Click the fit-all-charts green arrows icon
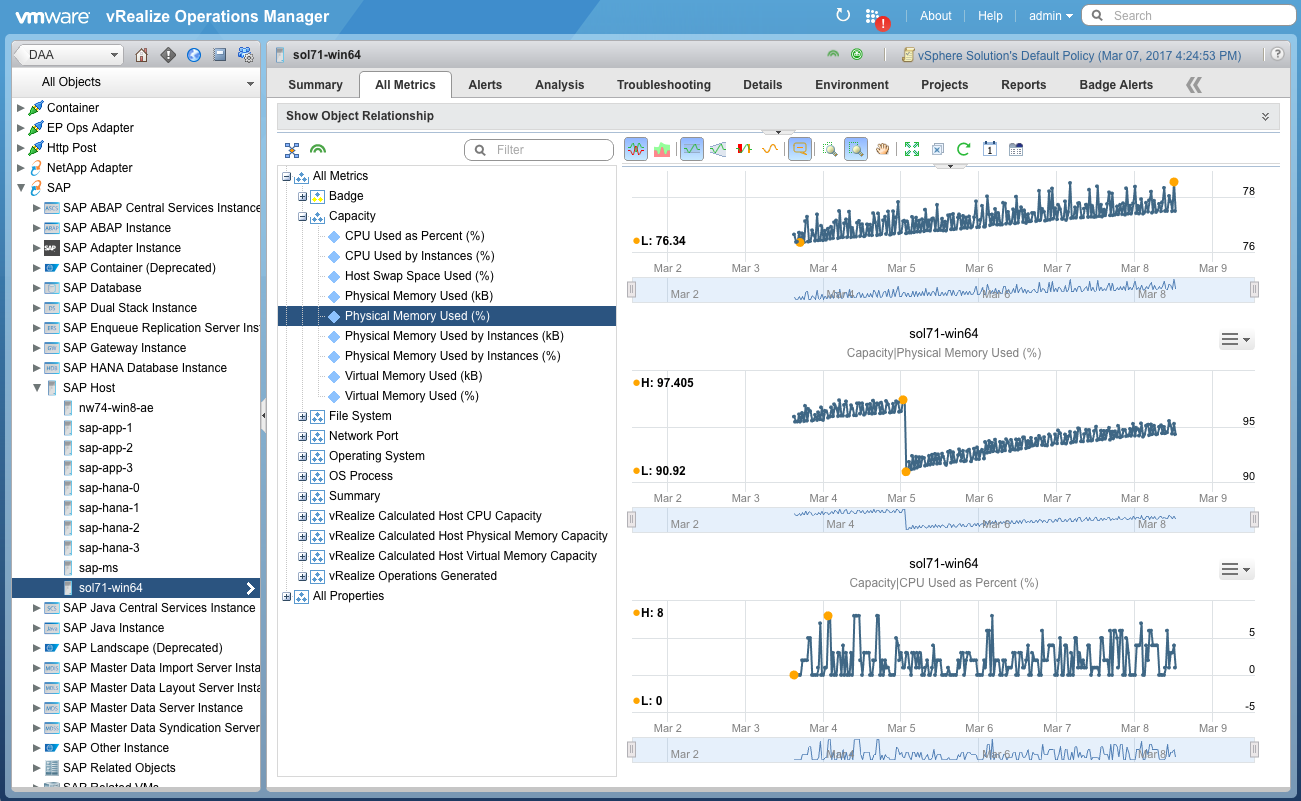The image size is (1301, 801). tap(911, 150)
